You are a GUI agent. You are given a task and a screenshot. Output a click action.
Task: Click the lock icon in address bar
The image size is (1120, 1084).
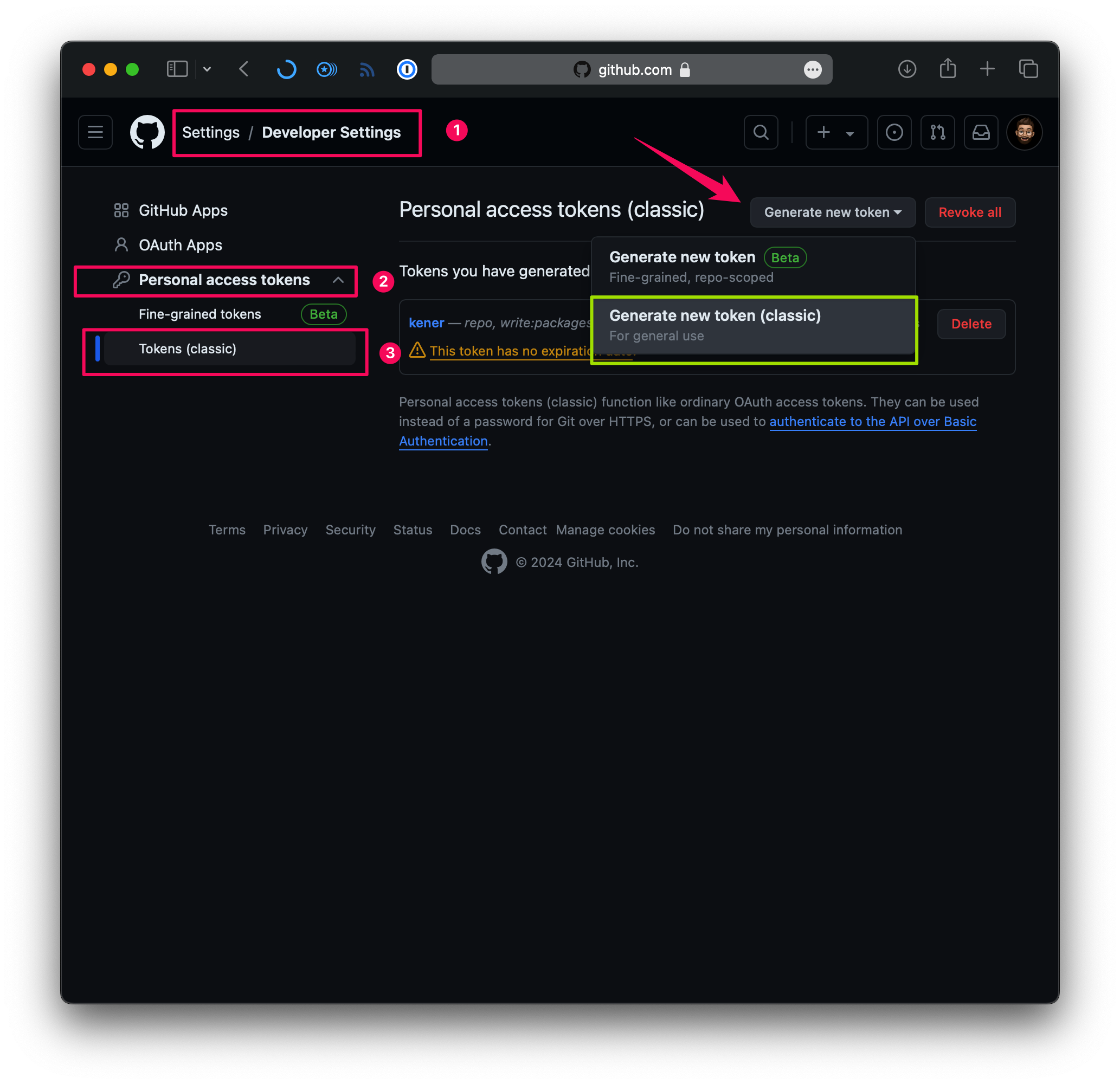685,69
